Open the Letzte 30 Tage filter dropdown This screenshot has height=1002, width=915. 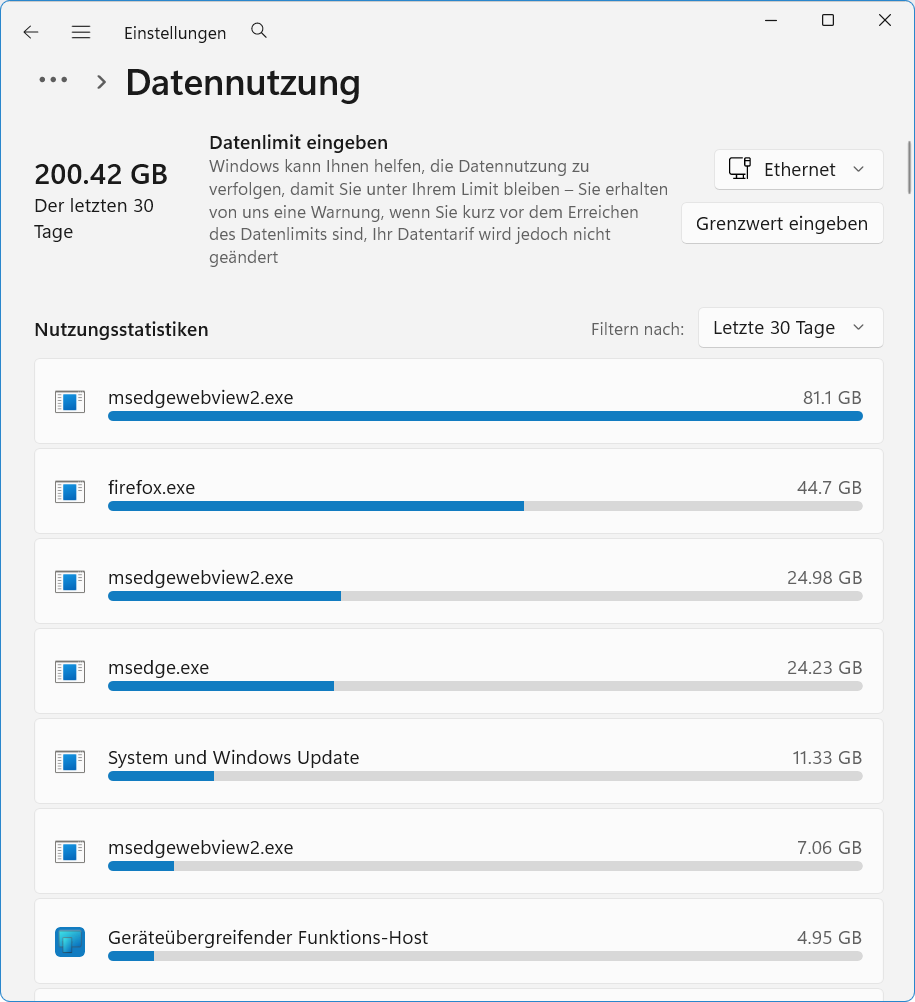coord(790,328)
